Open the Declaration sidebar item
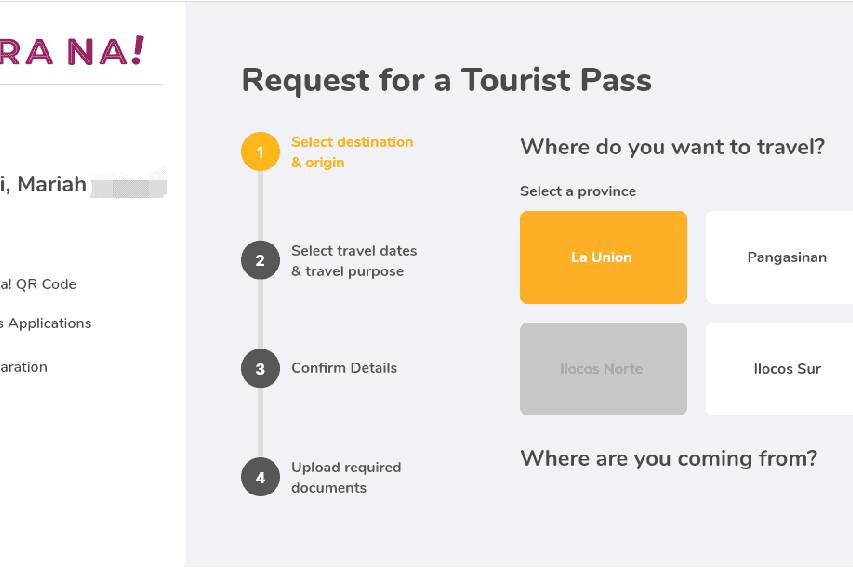The width and height of the screenshot is (853, 568). (24, 367)
